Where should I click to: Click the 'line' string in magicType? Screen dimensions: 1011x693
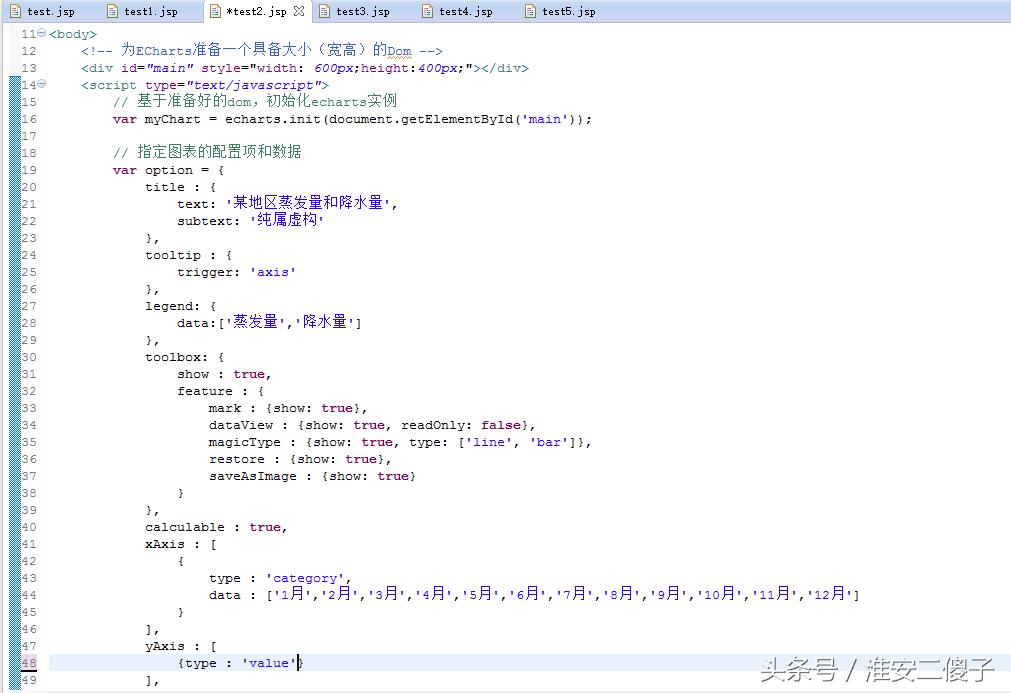[489, 442]
